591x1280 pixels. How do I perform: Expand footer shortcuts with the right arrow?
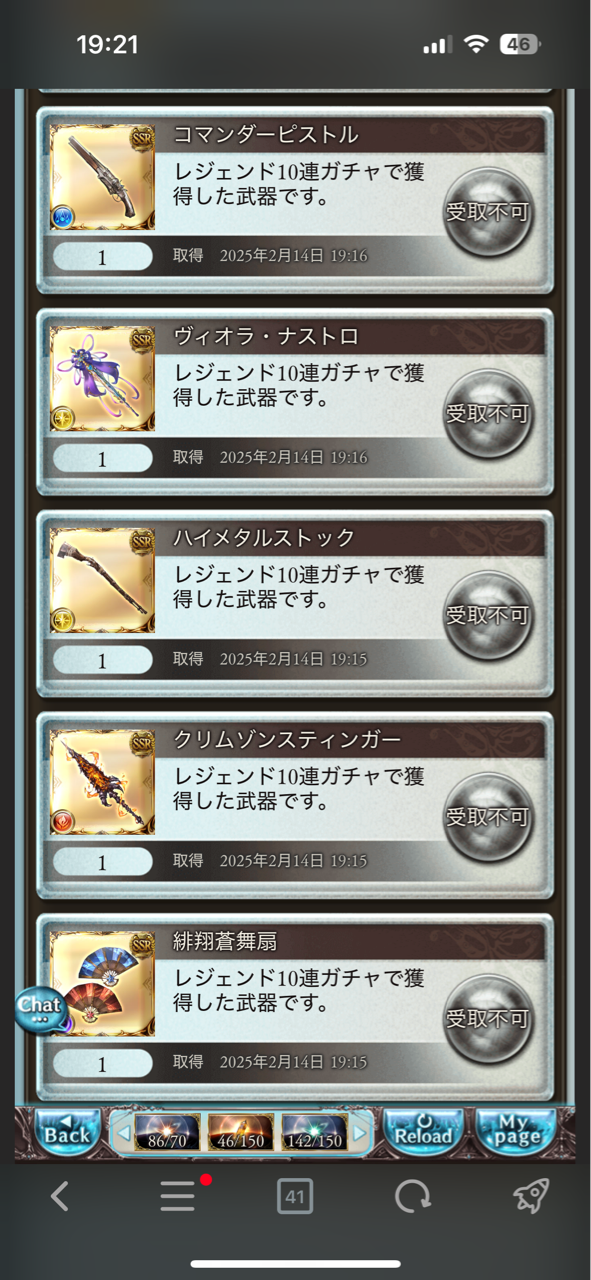pos(359,1134)
